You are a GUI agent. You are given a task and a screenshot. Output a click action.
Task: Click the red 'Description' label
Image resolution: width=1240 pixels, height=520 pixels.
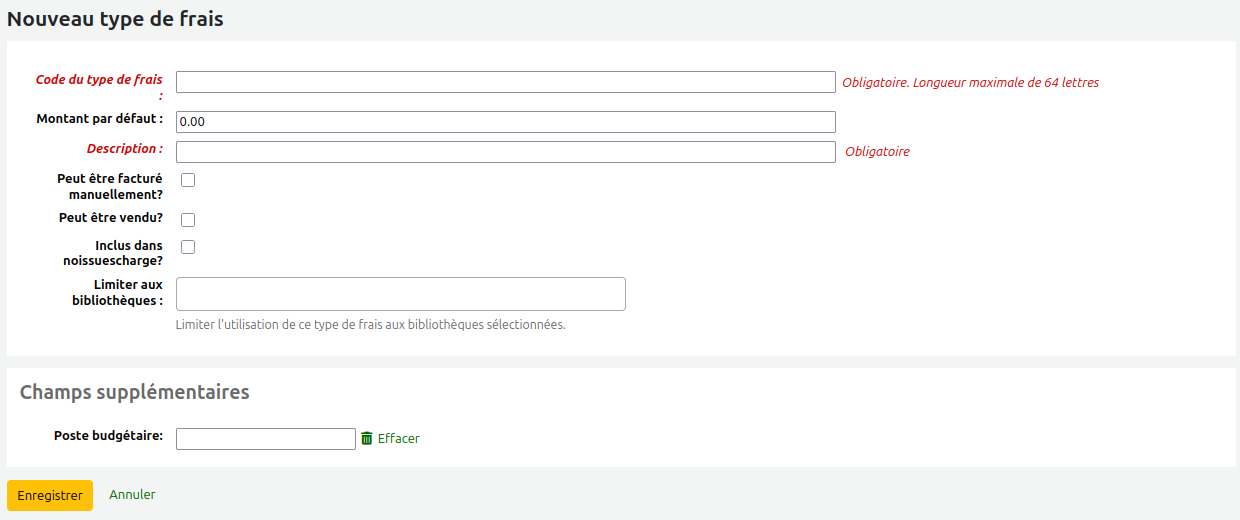pos(124,149)
